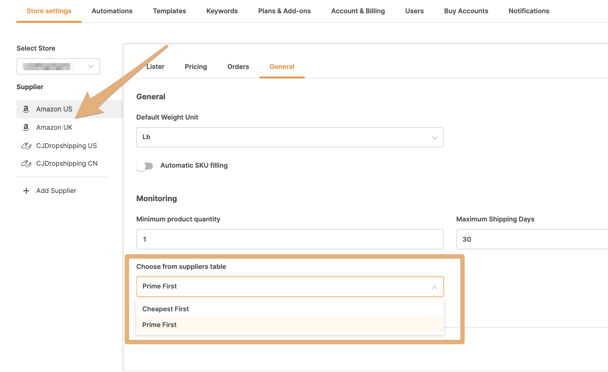The width and height of the screenshot is (608, 372).
Task: Choose the Prime First option in the list
Action: (x=290, y=325)
